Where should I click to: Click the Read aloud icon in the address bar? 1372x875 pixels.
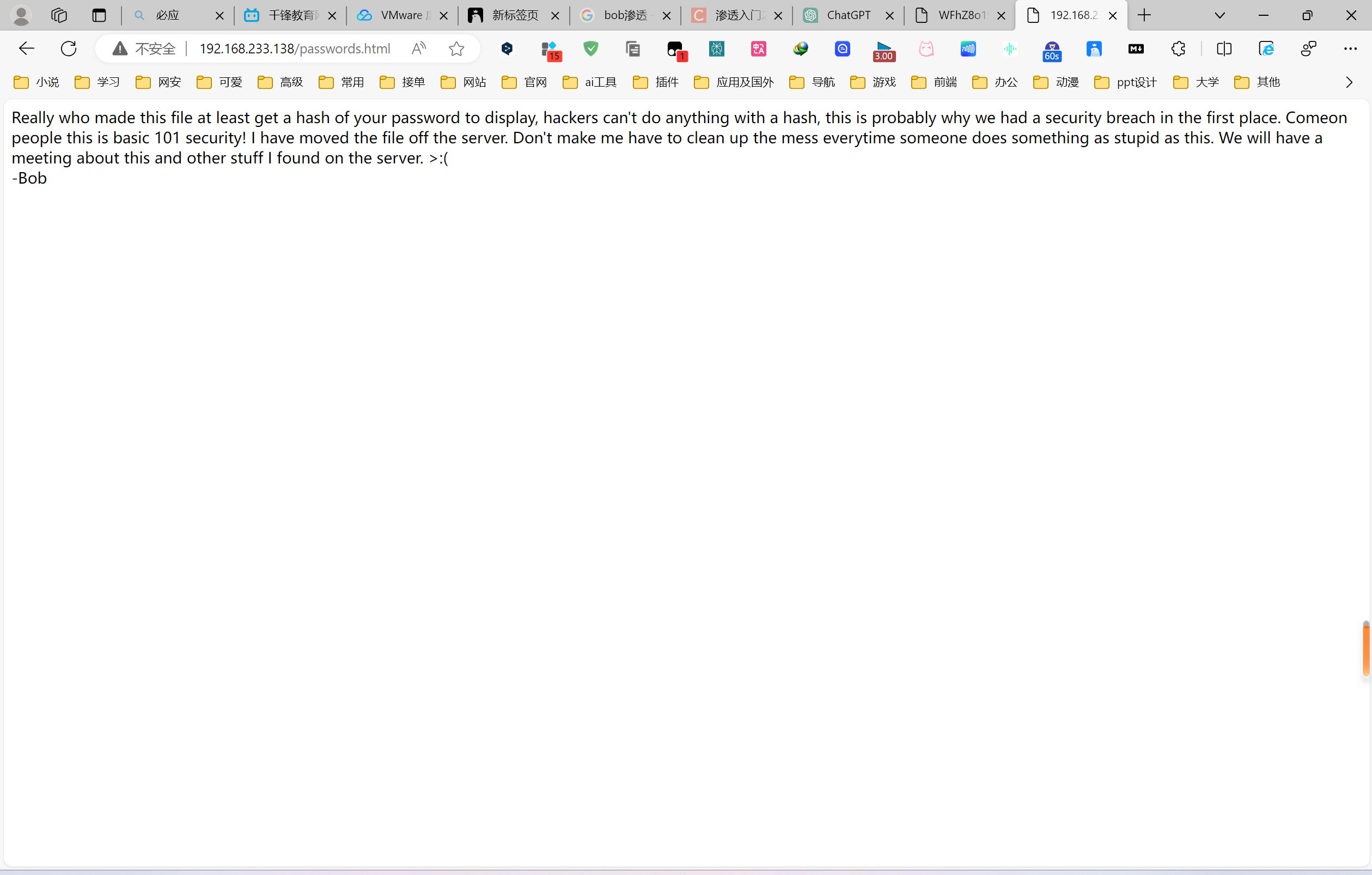tap(419, 48)
